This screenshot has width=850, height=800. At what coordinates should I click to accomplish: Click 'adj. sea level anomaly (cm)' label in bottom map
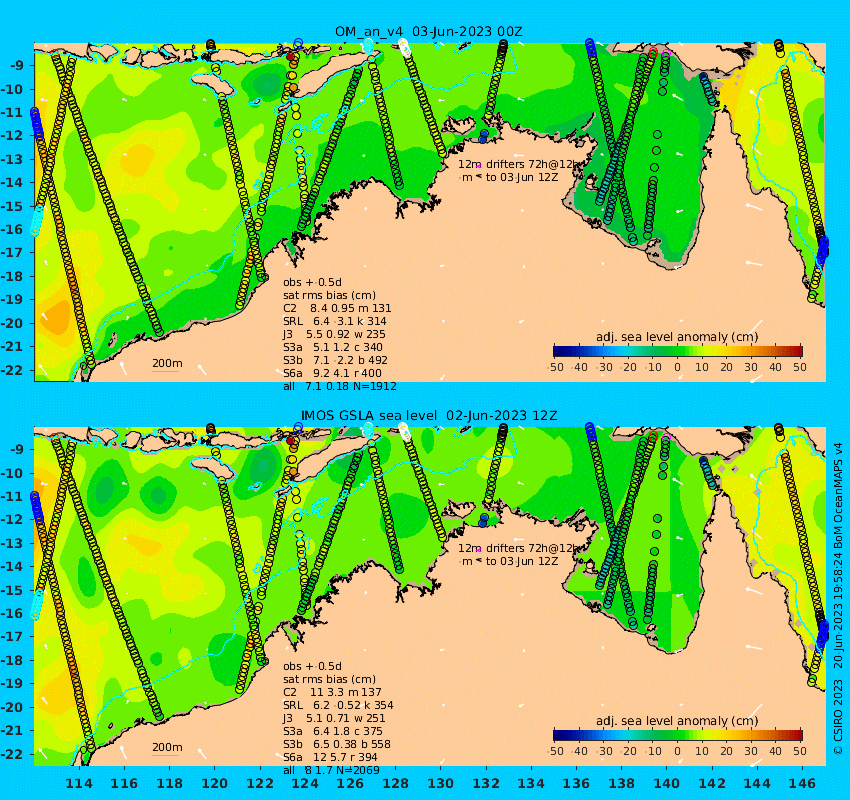coord(677,721)
